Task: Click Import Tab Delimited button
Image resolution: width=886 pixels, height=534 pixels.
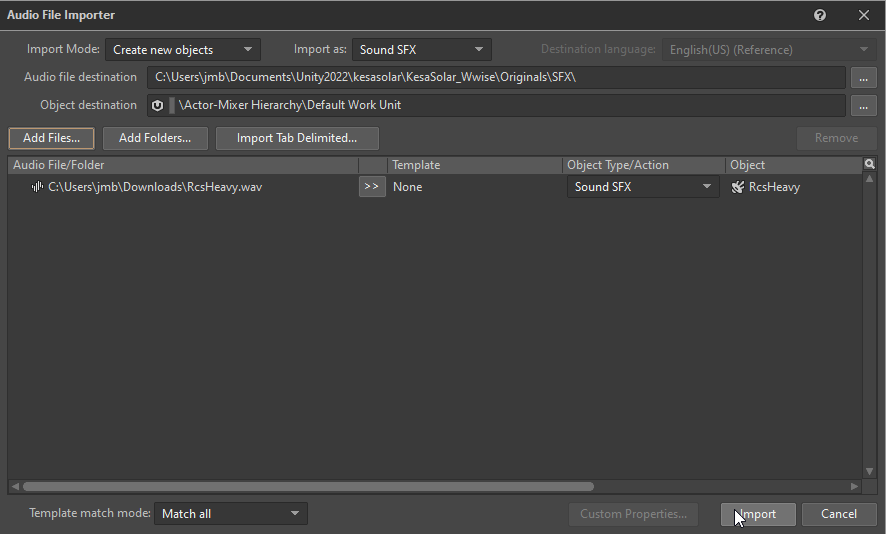Action: (297, 138)
